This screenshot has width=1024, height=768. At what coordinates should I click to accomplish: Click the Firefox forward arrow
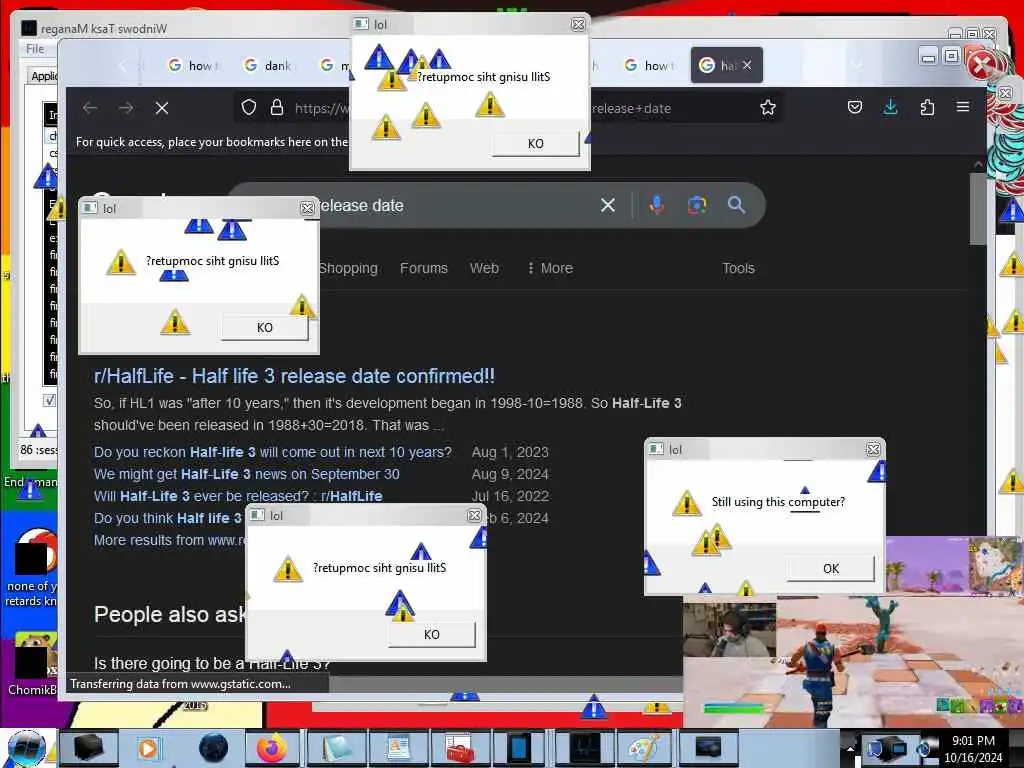pyautogui.click(x=126, y=108)
